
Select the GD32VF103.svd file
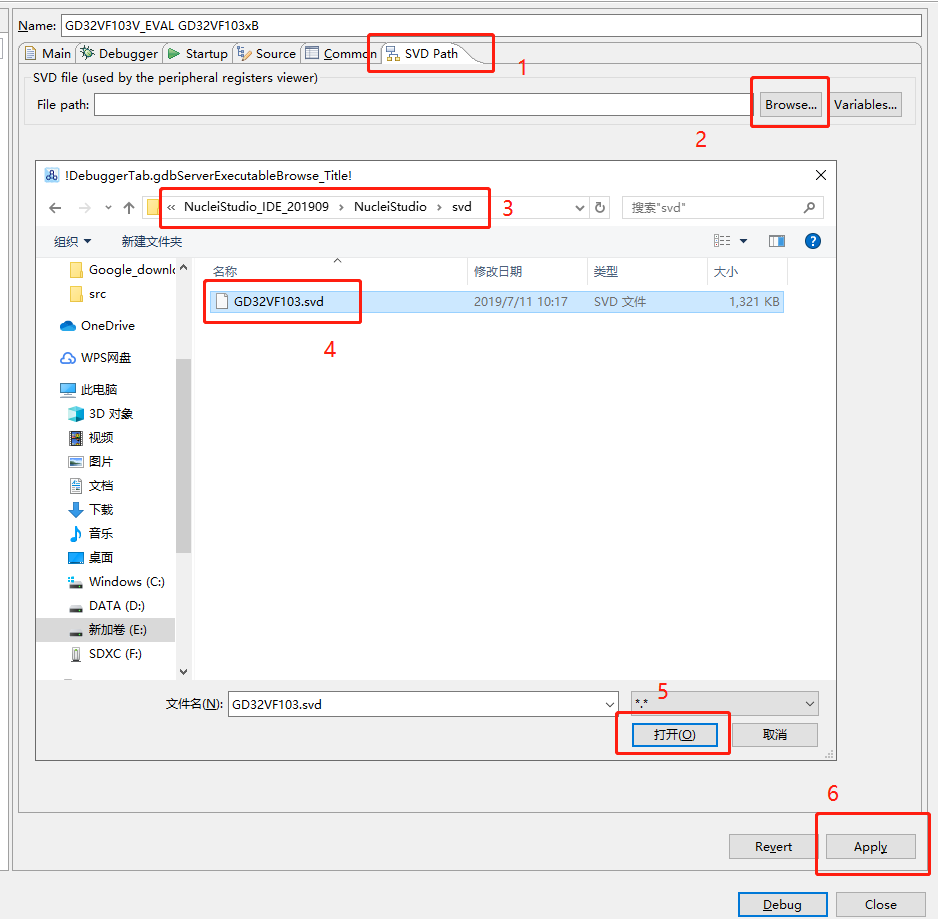pos(279,302)
